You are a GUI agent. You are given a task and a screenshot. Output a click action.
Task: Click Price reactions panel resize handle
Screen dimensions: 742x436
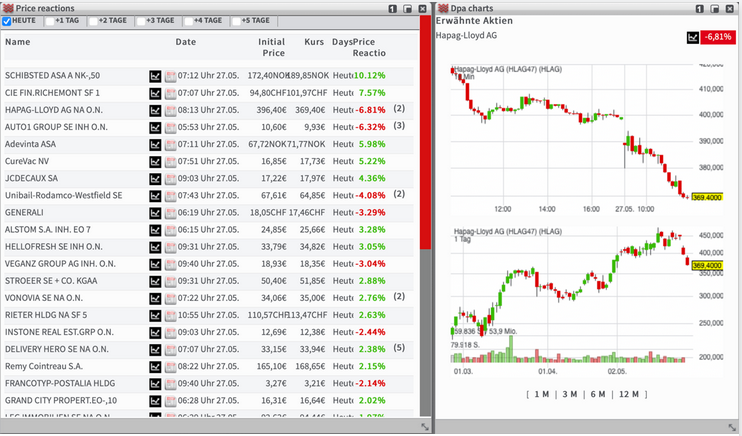[x=425, y=427]
